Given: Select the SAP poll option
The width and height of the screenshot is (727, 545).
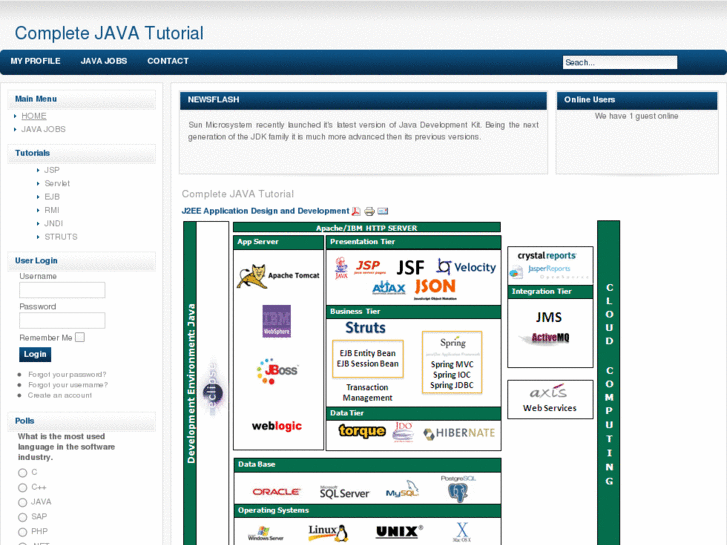Looking at the screenshot, I should pos(22,517).
